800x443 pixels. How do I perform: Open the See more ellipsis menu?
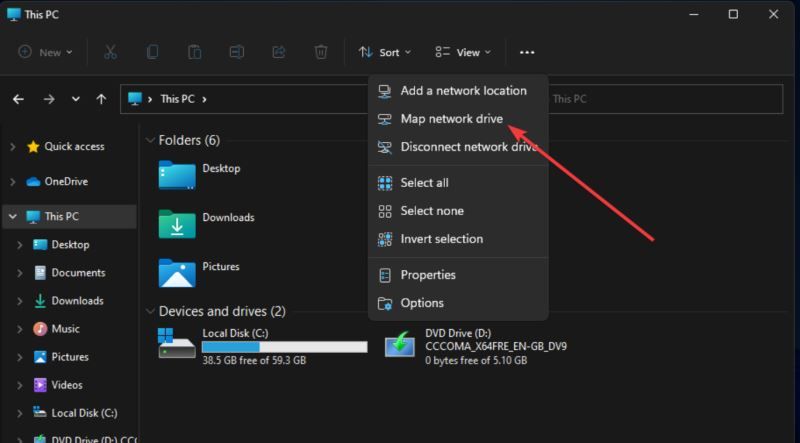pyautogui.click(x=527, y=52)
